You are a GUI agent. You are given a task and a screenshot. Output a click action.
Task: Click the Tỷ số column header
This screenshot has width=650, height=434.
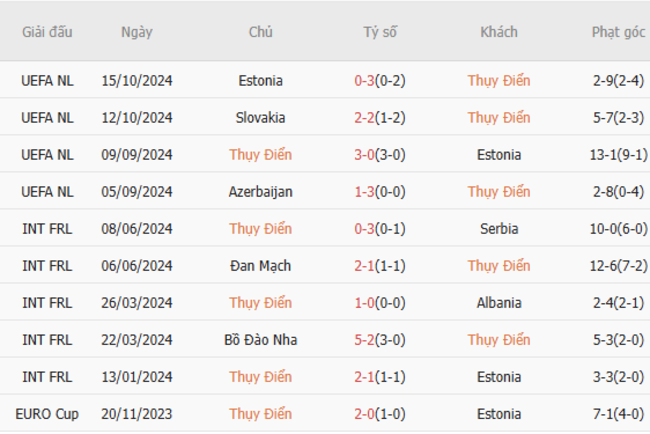coord(380,32)
